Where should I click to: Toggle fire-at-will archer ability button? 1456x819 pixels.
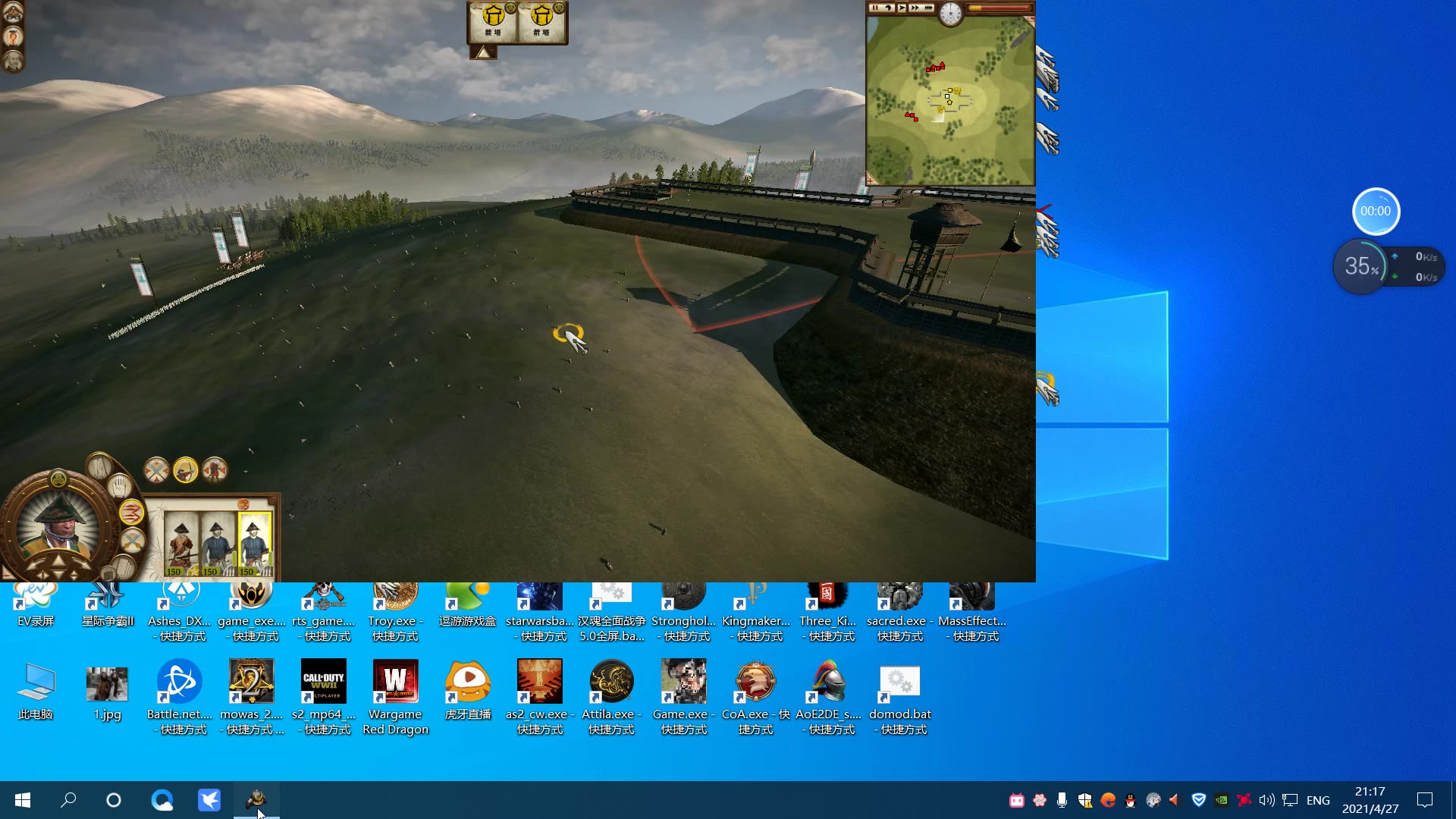point(185,470)
